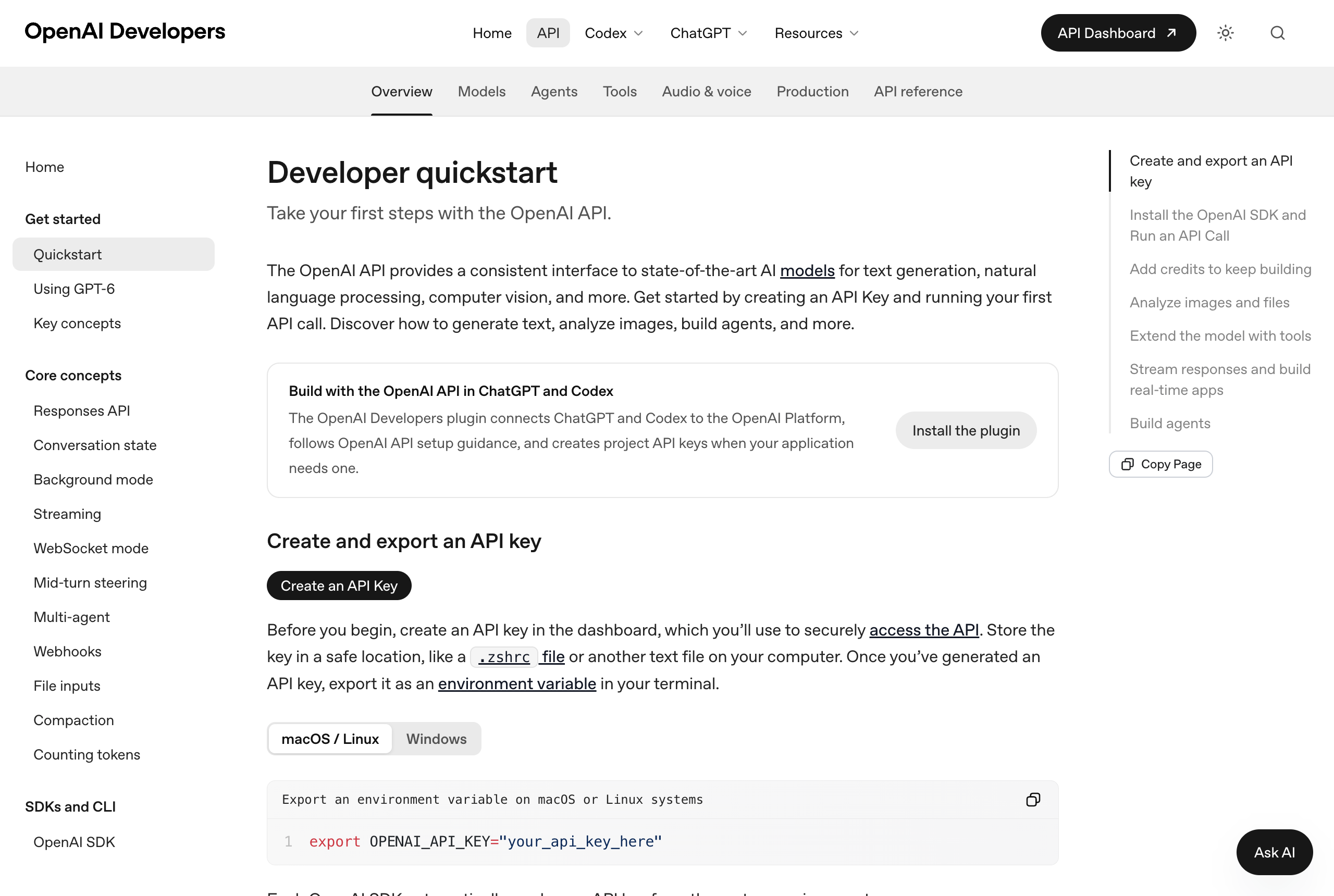Go to OpenAI Developers home logo
The height and width of the screenshot is (896, 1334).
(x=125, y=31)
